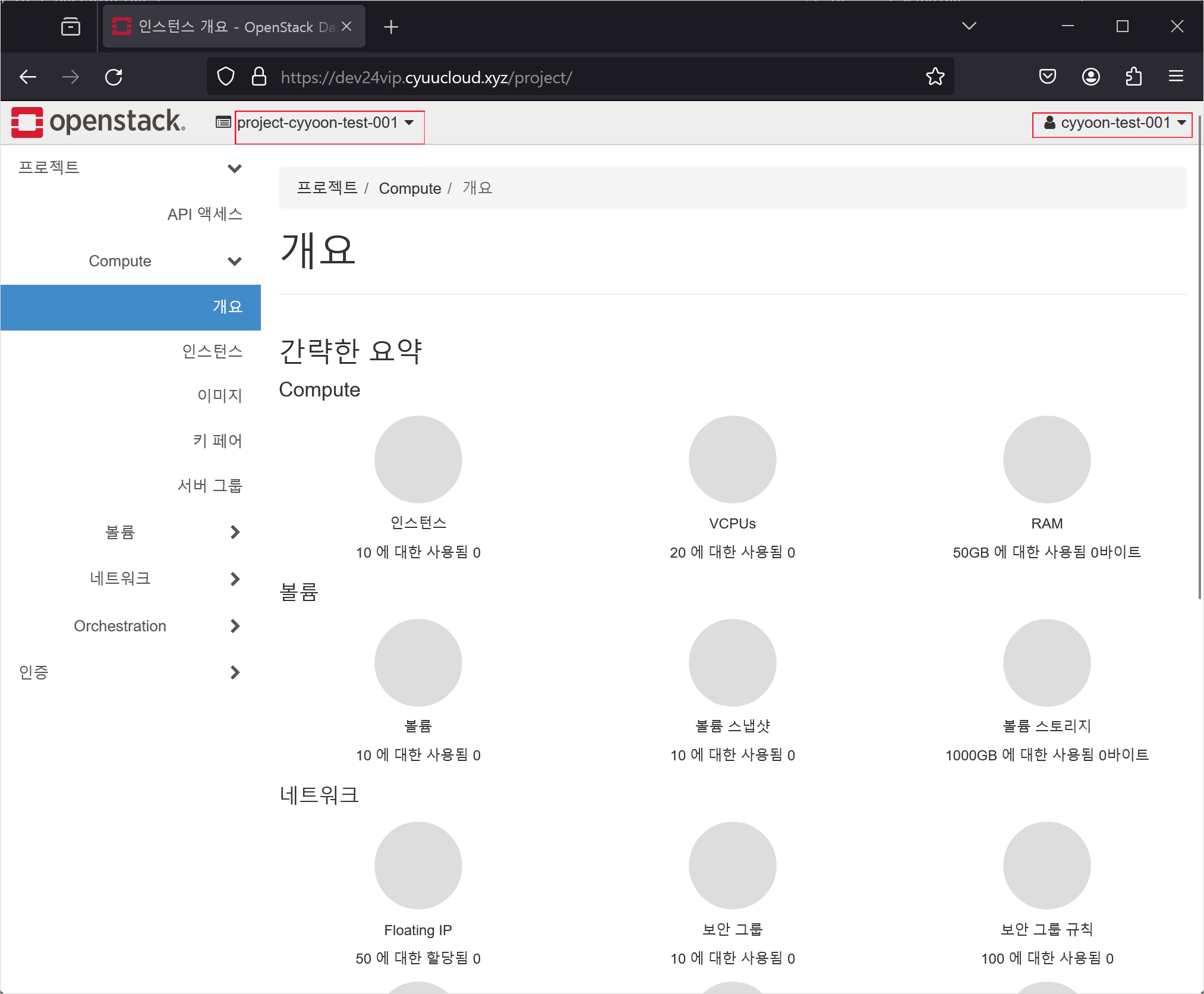Screen dimensions: 1204x994
Task: Click the site padlock security icon
Action: tap(259, 77)
